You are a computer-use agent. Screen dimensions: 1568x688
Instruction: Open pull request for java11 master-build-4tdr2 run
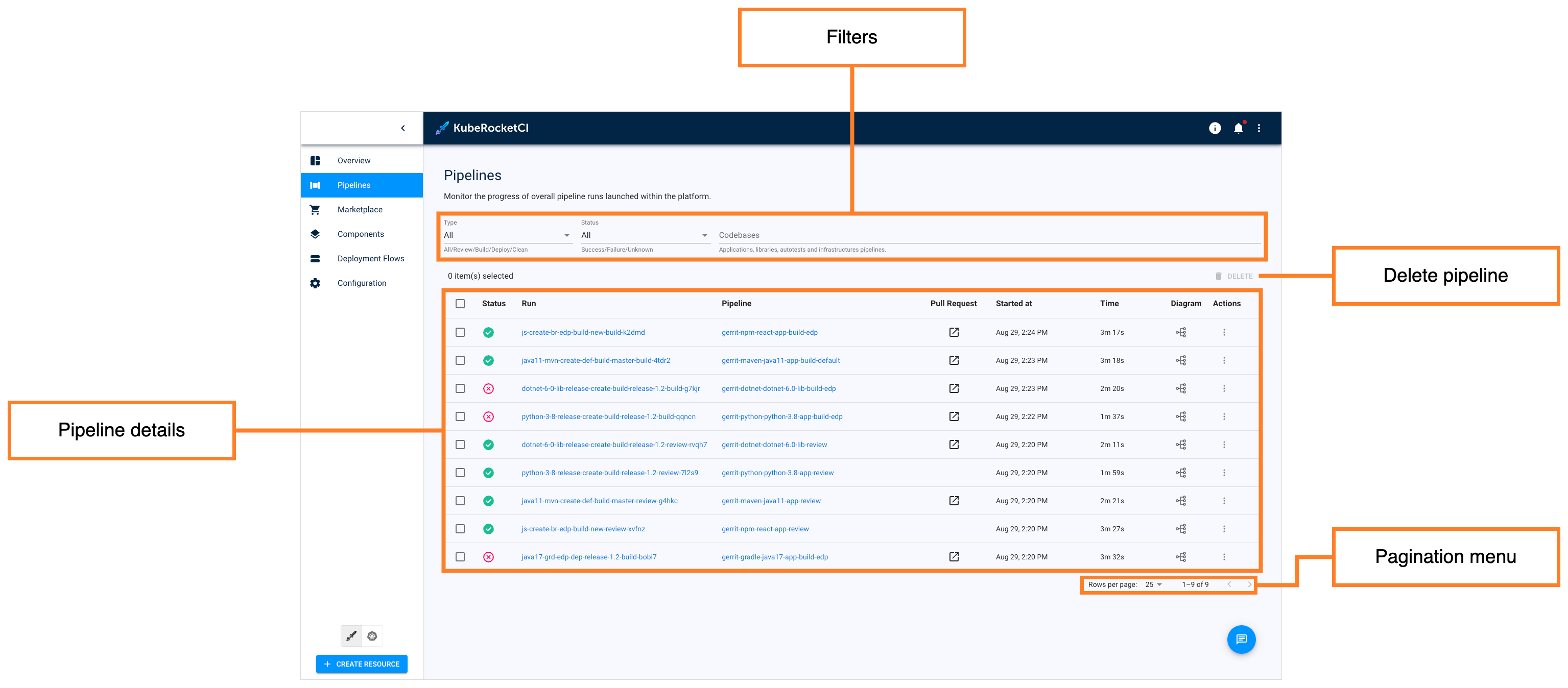(x=954, y=360)
